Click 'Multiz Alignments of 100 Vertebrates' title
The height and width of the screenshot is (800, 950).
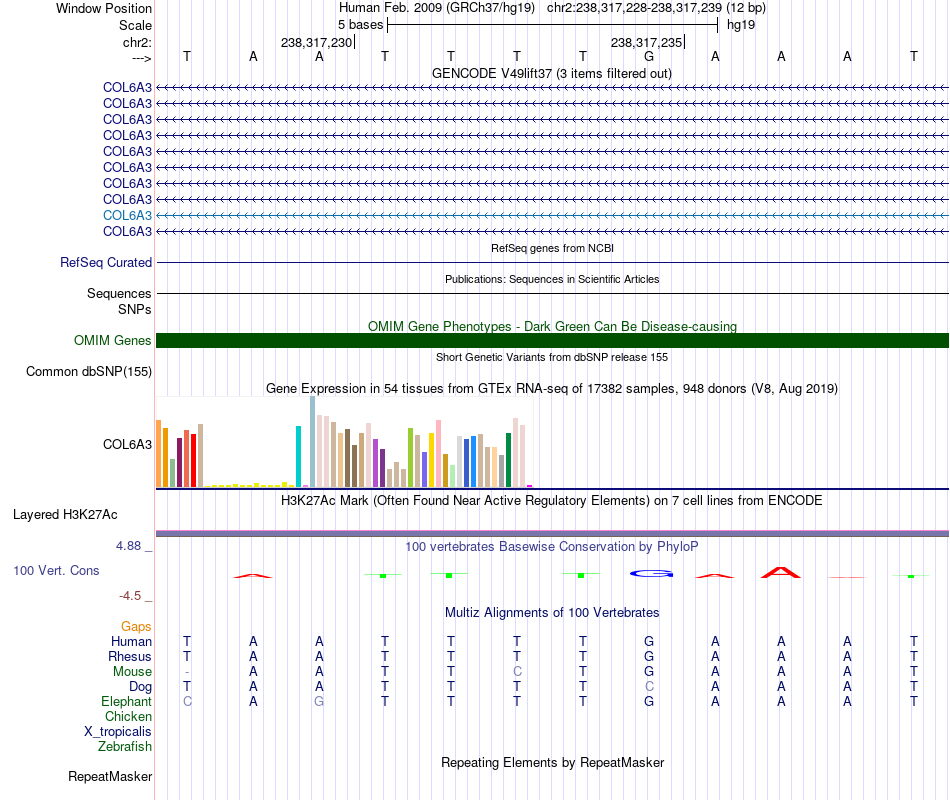[x=552, y=612]
